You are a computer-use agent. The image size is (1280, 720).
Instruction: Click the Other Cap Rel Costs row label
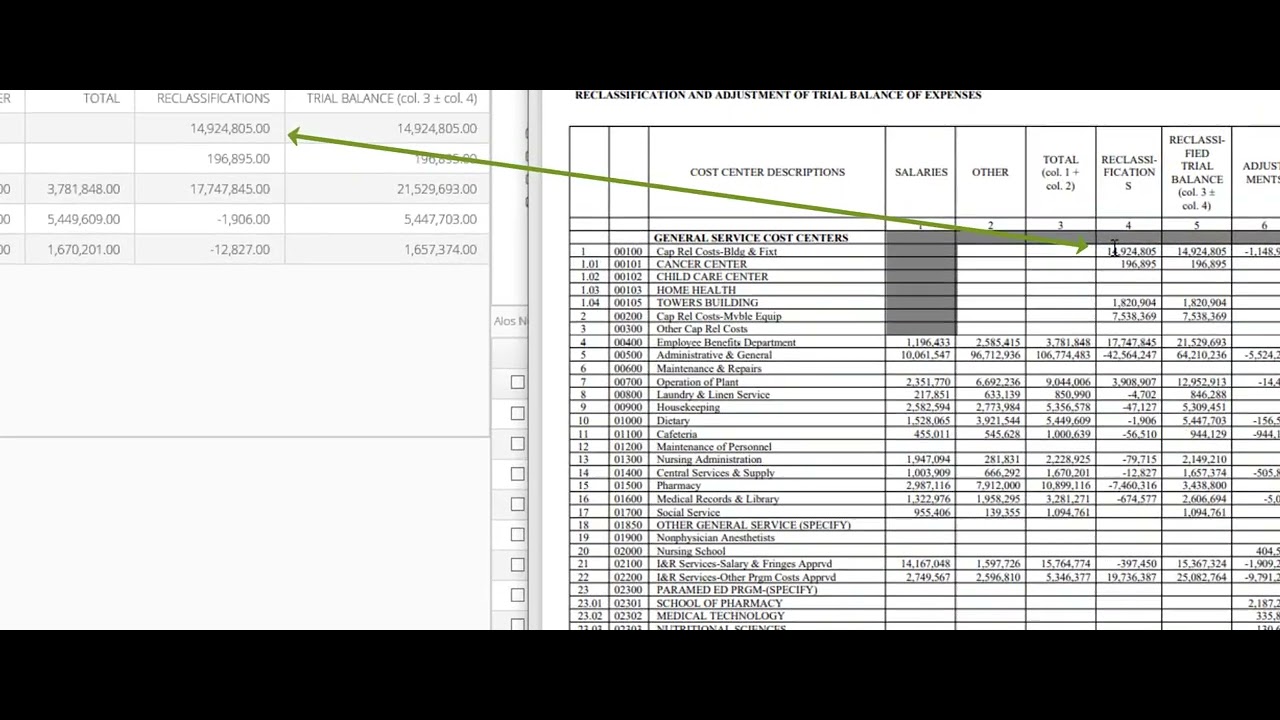pyautogui.click(x=702, y=329)
